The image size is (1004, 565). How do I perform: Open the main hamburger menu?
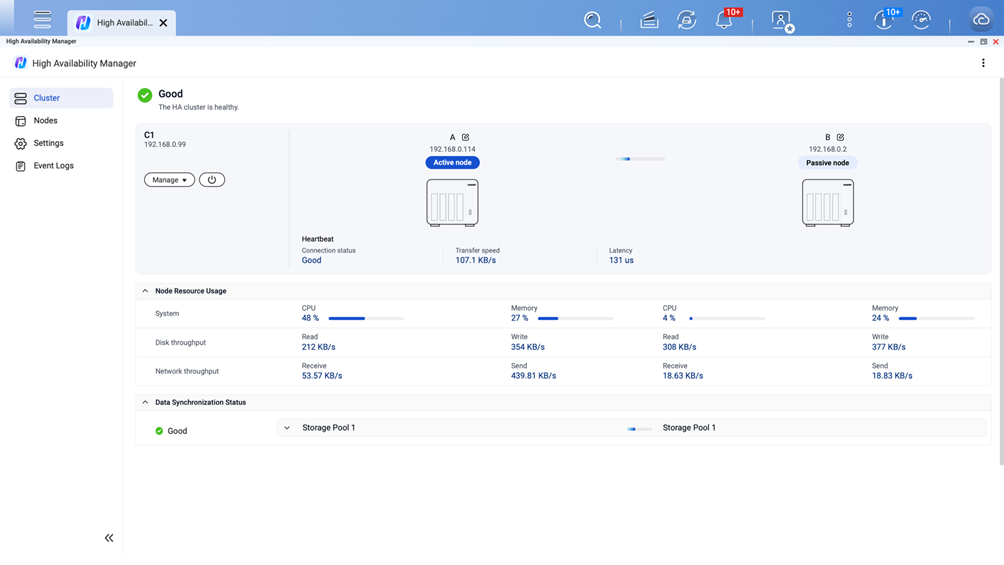pos(42,20)
